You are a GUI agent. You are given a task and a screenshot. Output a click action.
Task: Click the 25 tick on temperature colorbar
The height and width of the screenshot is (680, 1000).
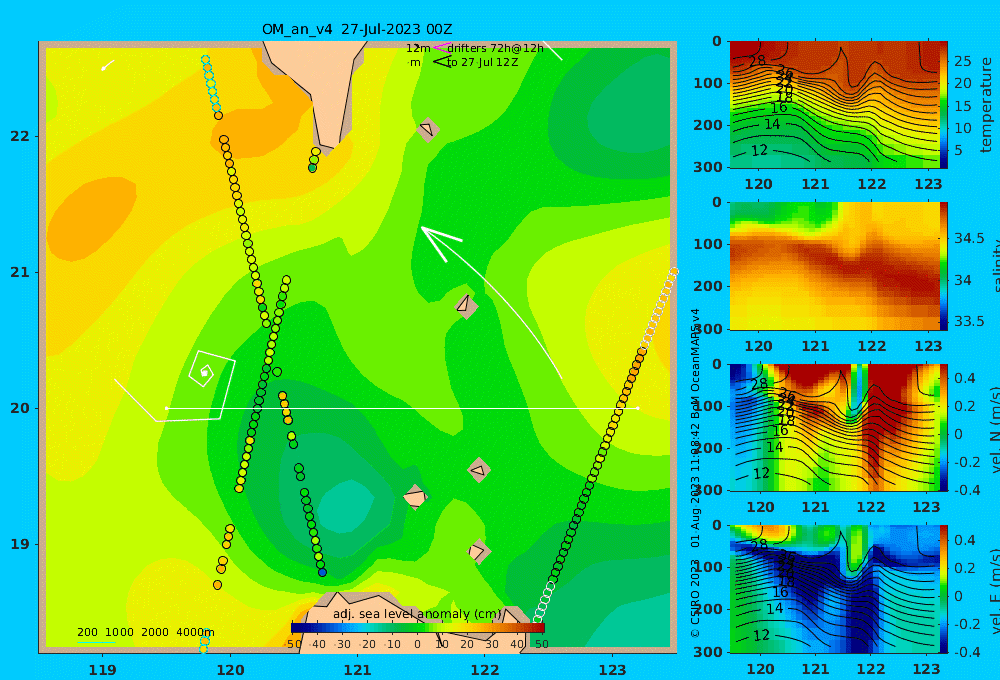pyautogui.click(x=962, y=61)
